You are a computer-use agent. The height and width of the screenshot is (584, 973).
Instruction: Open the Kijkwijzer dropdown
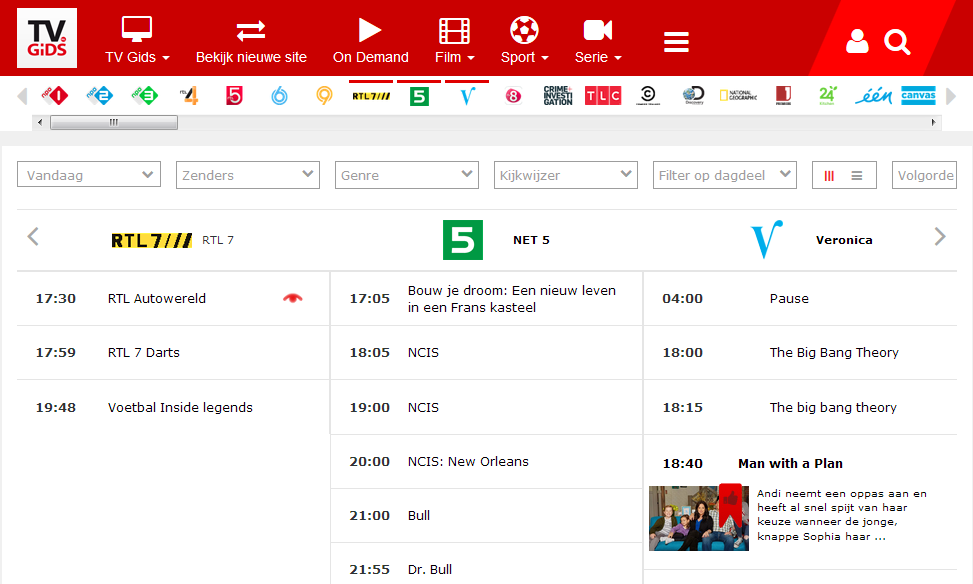(x=566, y=175)
